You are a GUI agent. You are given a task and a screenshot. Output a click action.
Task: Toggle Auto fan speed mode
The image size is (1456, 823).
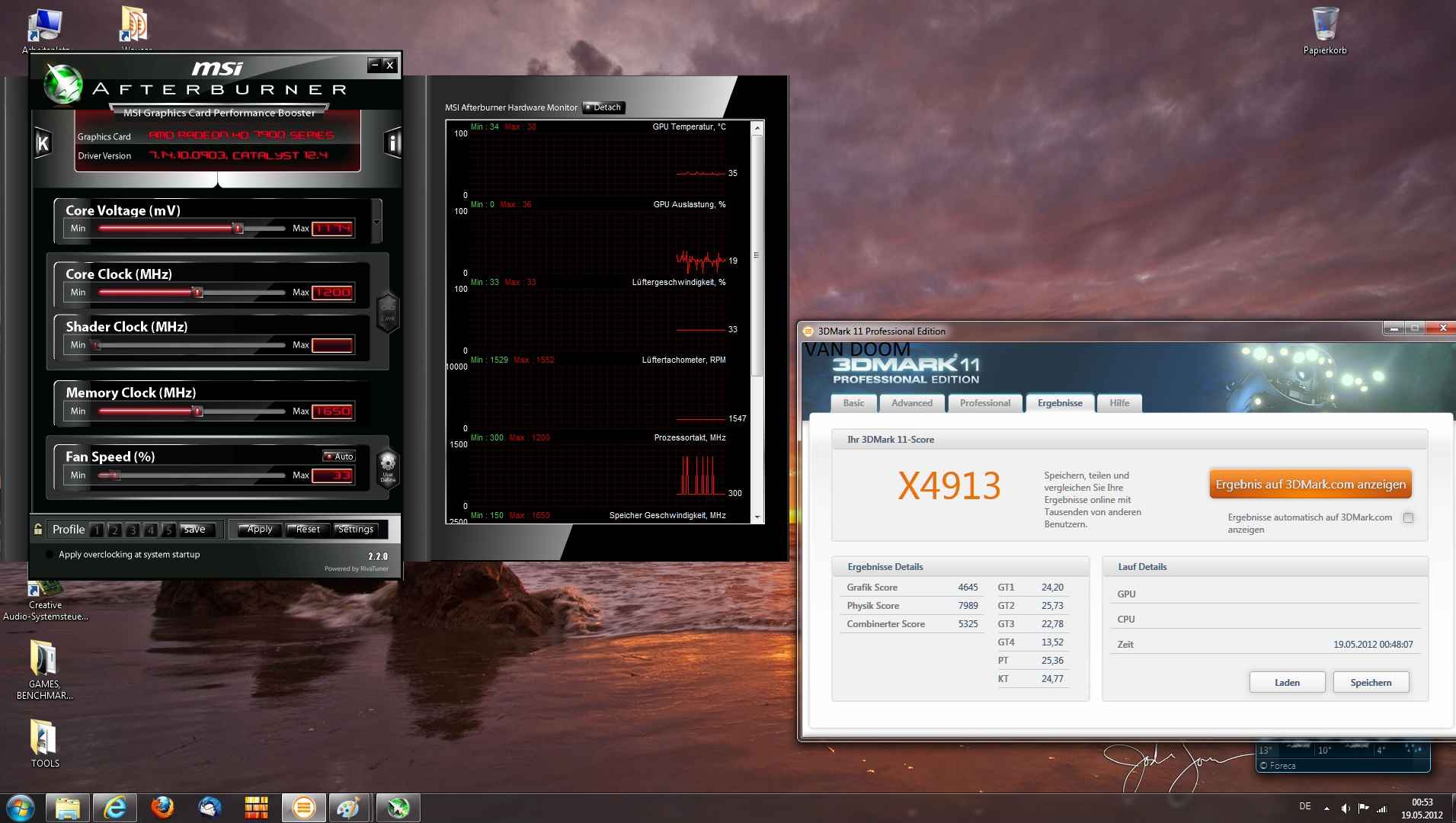(x=338, y=456)
